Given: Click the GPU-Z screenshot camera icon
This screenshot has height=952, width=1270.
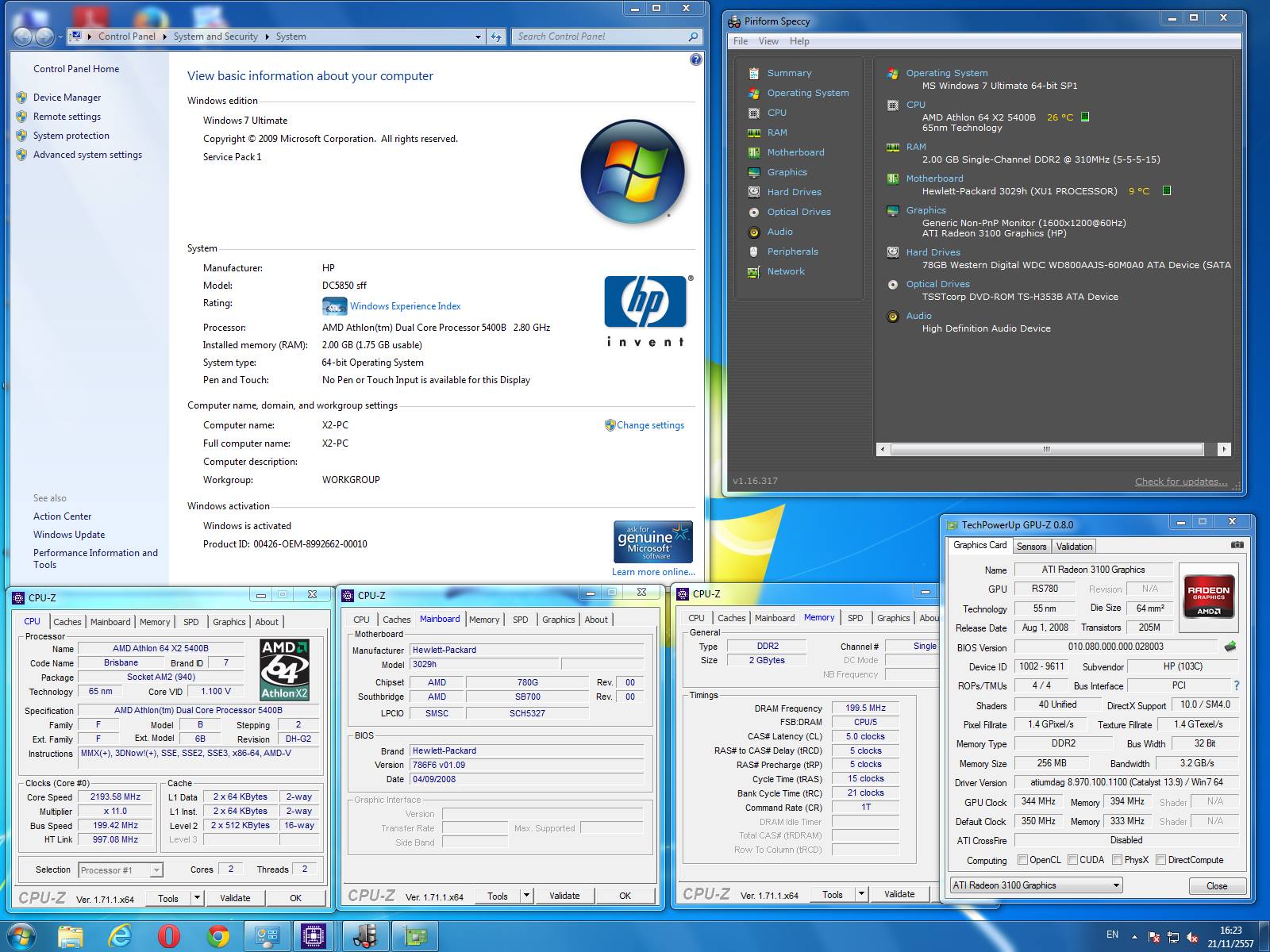Looking at the screenshot, I should (x=1237, y=546).
